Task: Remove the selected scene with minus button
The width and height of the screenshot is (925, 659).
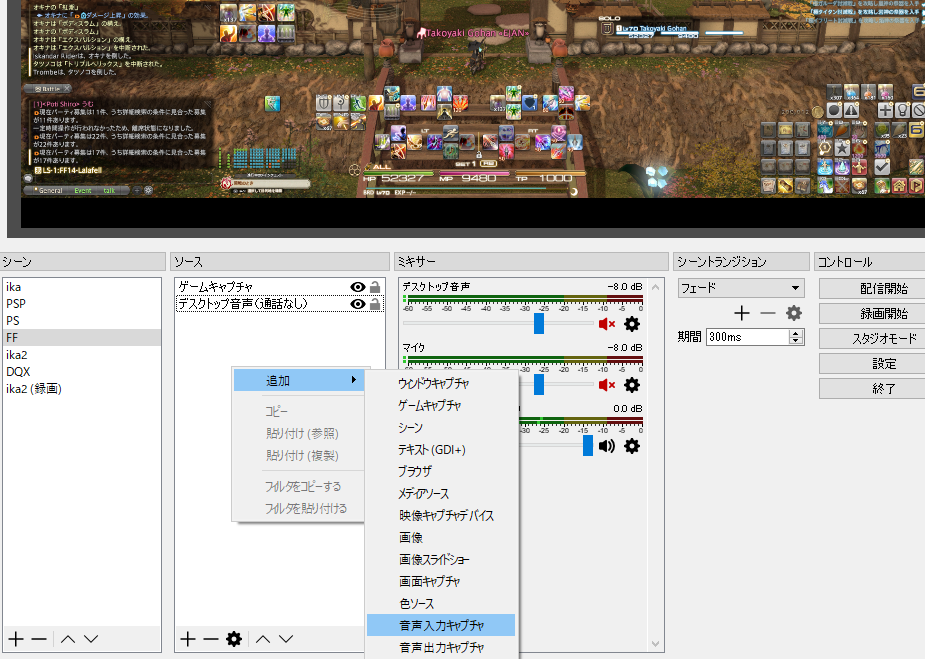Action: coord(39,639)
